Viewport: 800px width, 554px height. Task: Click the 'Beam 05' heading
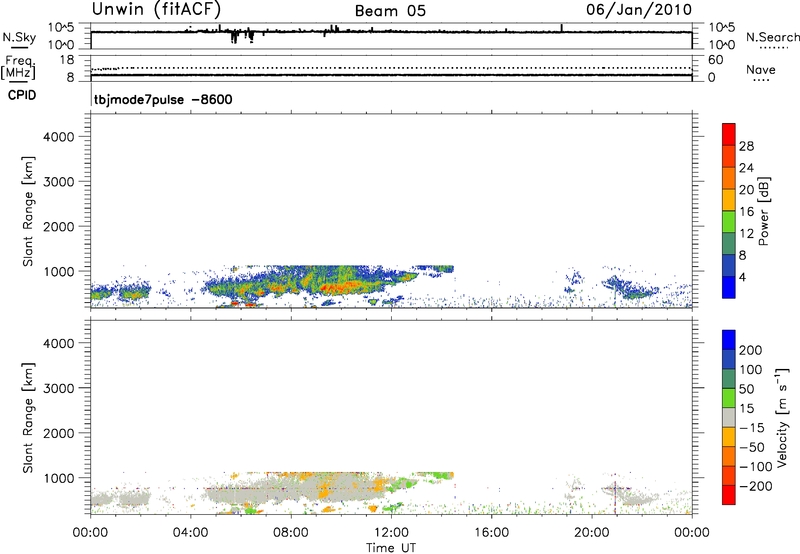tap(390, 11)
